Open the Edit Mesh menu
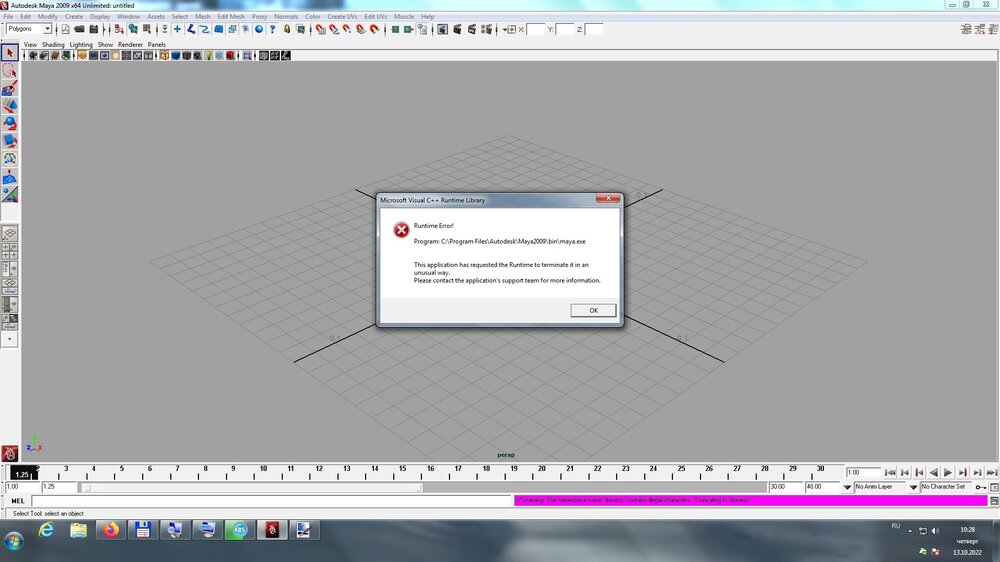 click(x=231, y=17)
